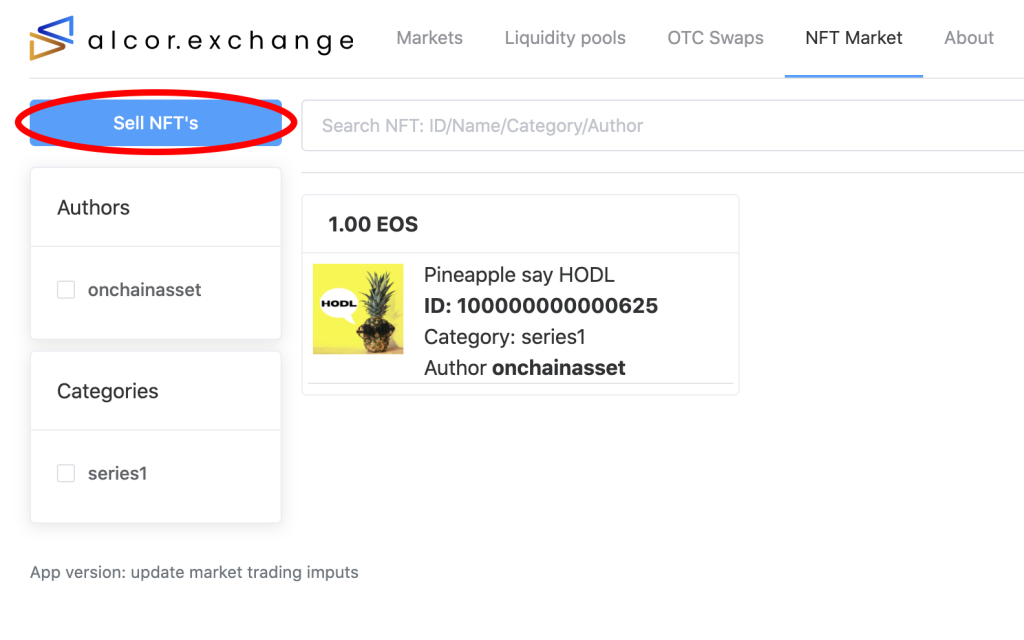1024x640 pixels.
Task: Select the NFT Market menu item
Action: tap(853, 37)
